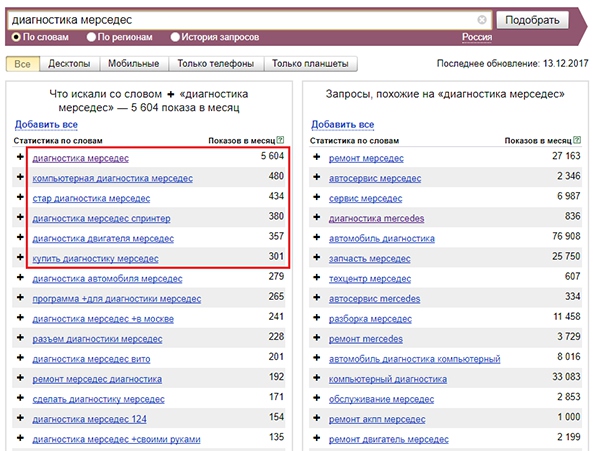Add 'диагностика мерседес вито' via plus icon
Screen dimensions: 600x451
[x=20, y=358]
